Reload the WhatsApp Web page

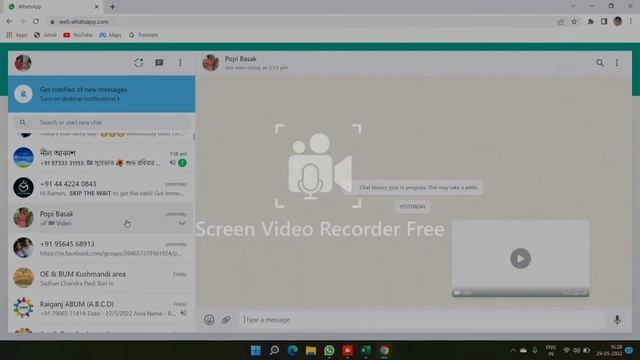(x=36, y=22)
